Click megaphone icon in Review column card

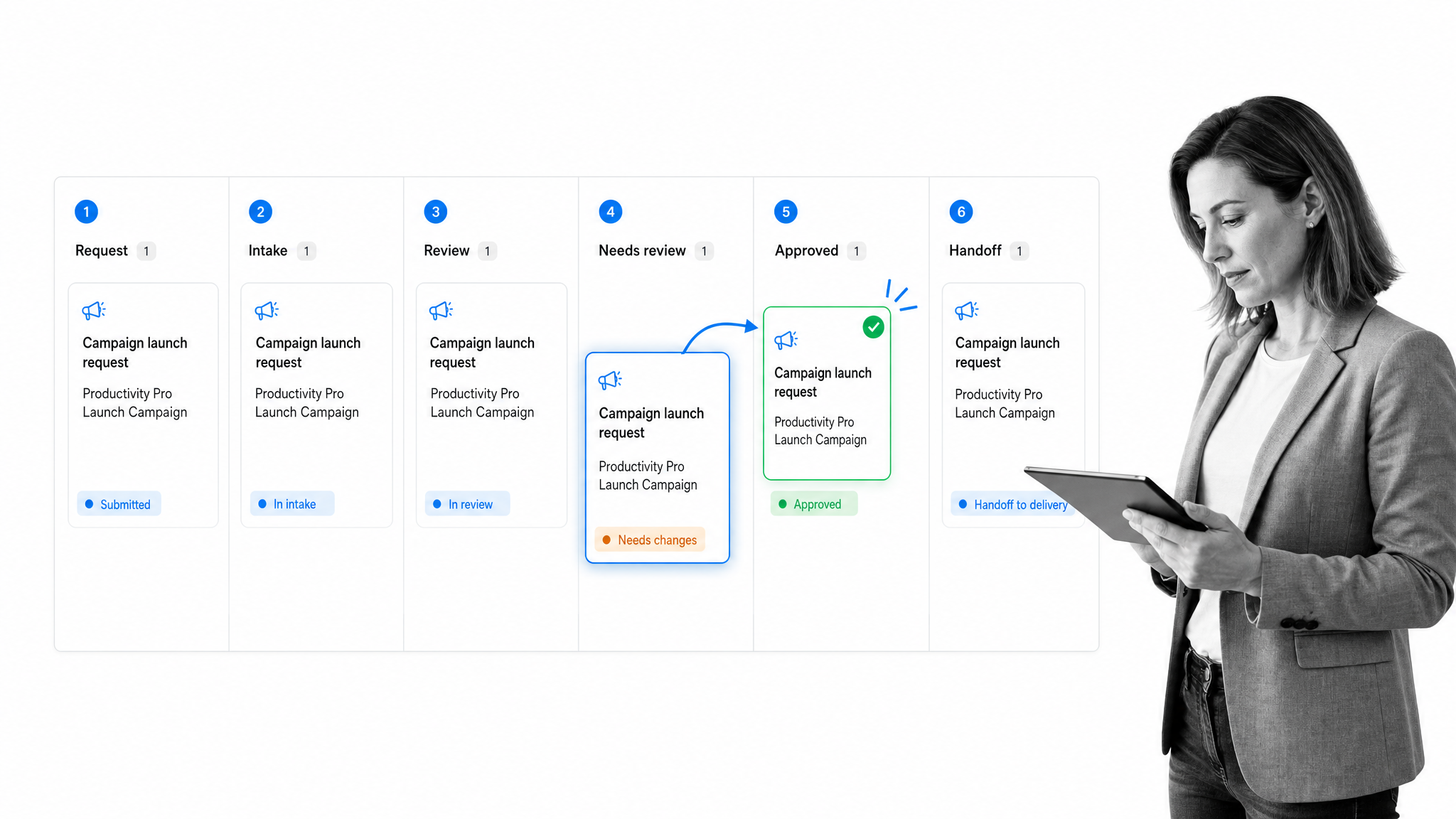click(x=441, y=310)
